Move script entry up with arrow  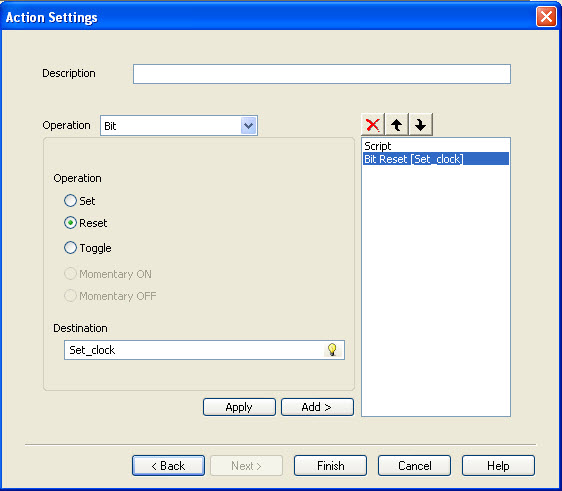[x=397, y=125]
